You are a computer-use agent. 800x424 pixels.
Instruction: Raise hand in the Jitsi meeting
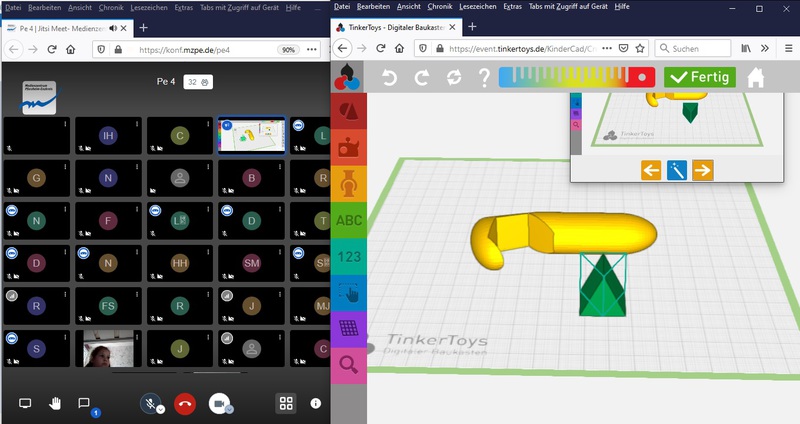(56, 403)
